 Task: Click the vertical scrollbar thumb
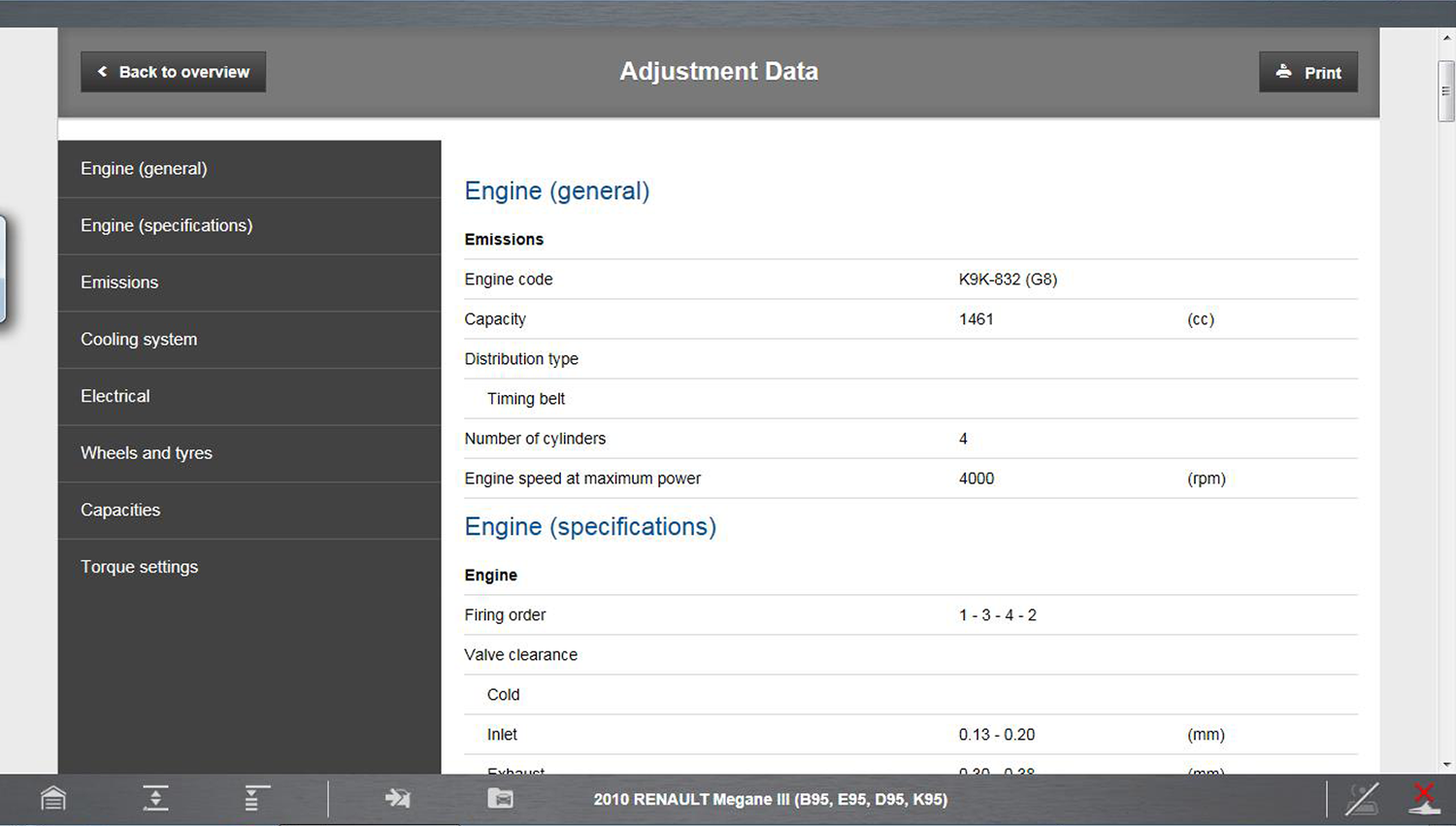[x=1446, y=91]
